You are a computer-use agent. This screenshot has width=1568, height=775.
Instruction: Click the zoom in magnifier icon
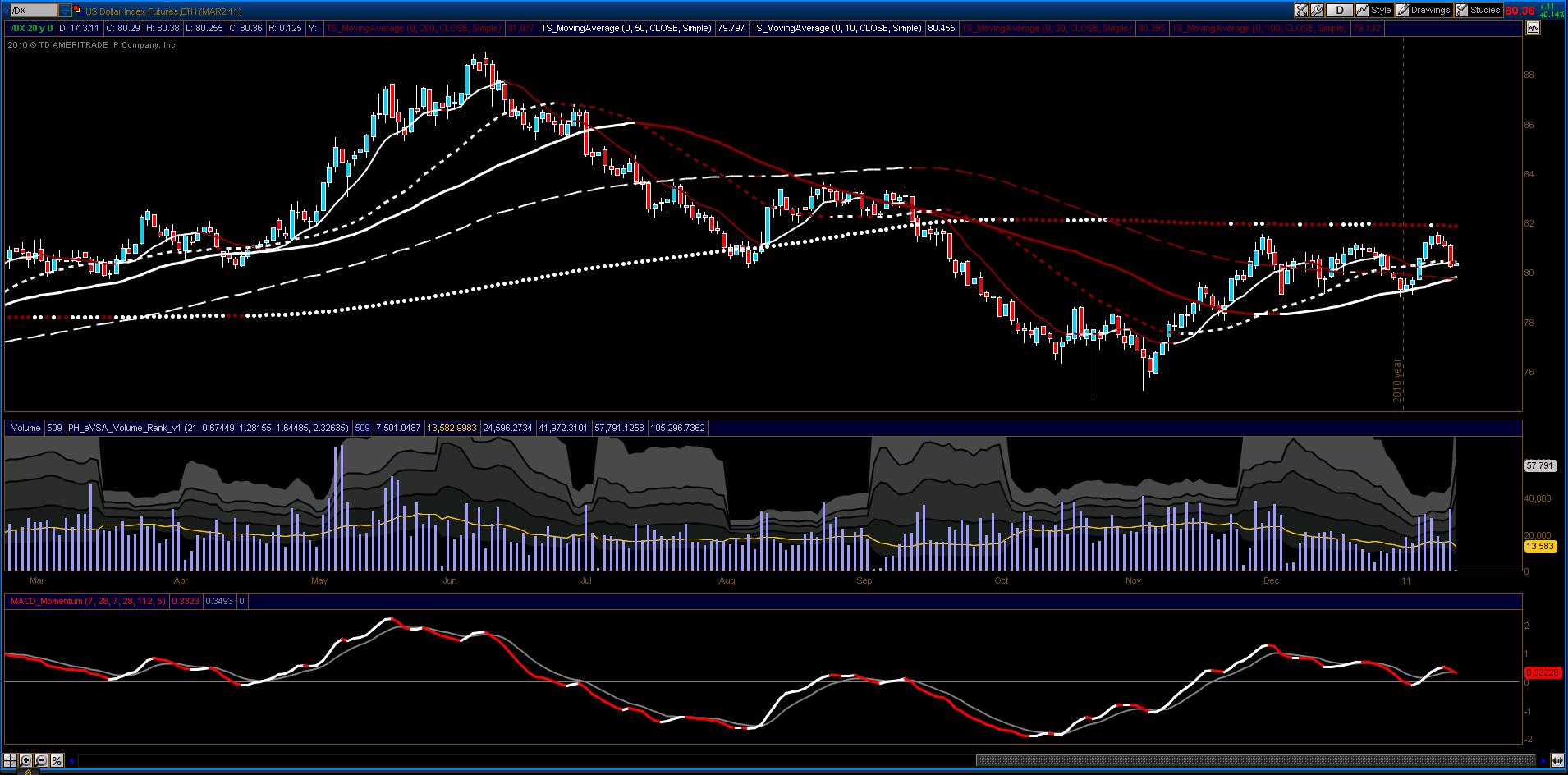tap(25, 760)
